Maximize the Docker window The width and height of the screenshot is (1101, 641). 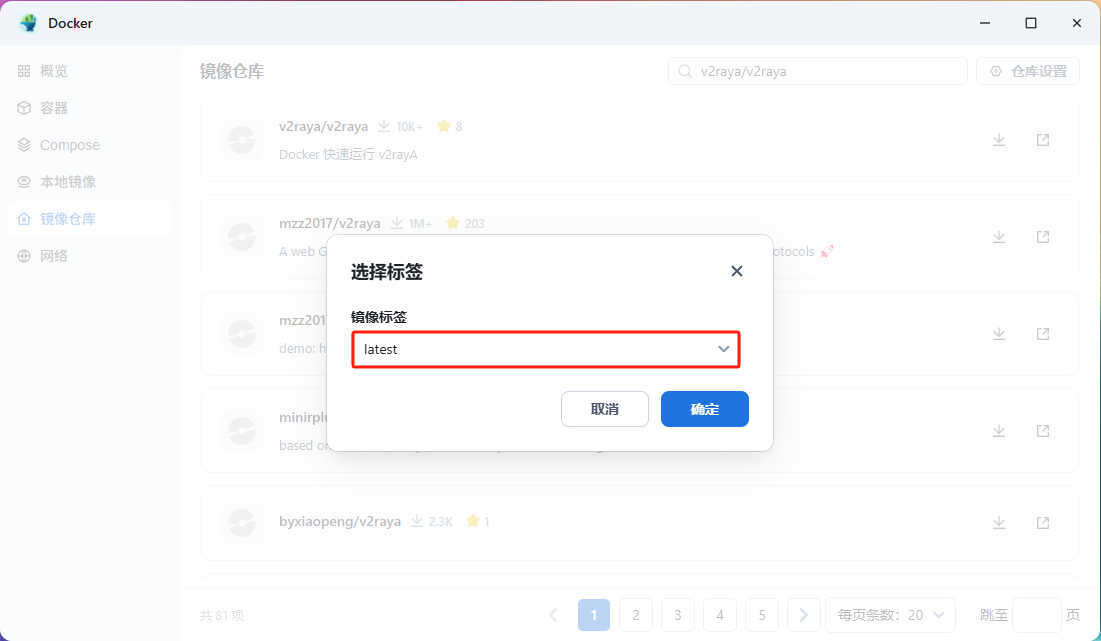pos(1031,23)
